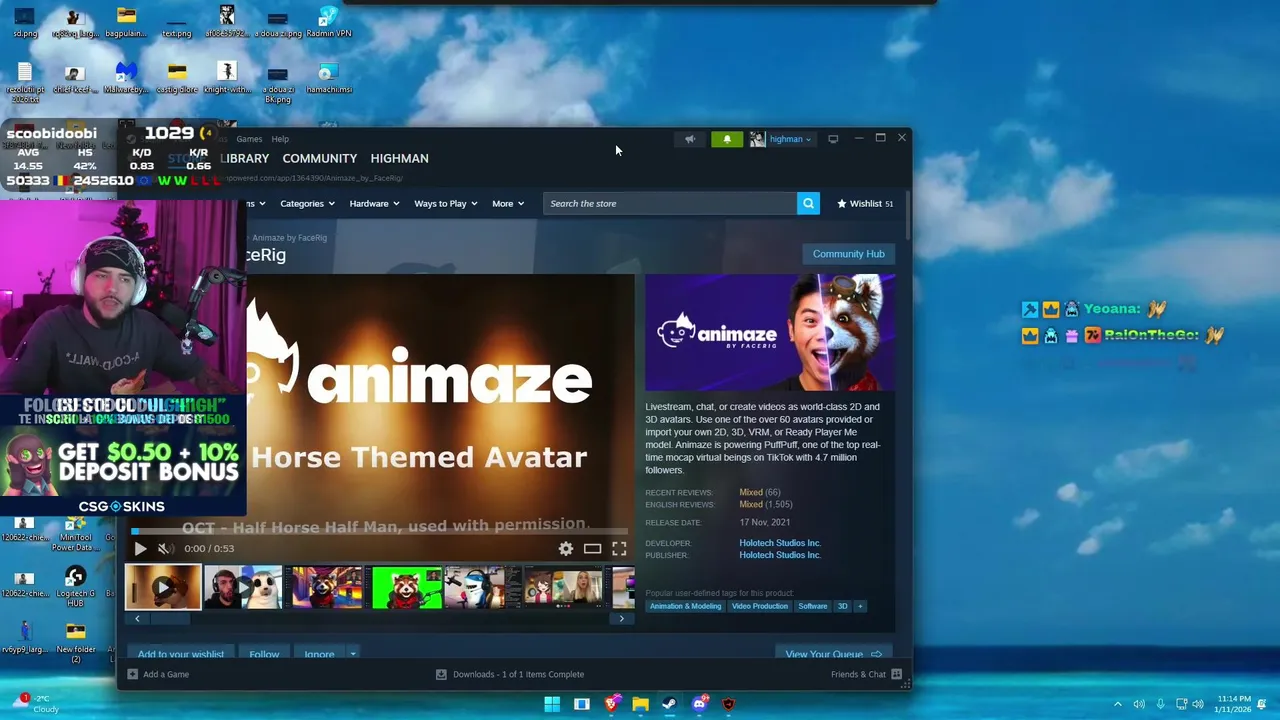Go to the HIGHMAN profile tab

399,158
